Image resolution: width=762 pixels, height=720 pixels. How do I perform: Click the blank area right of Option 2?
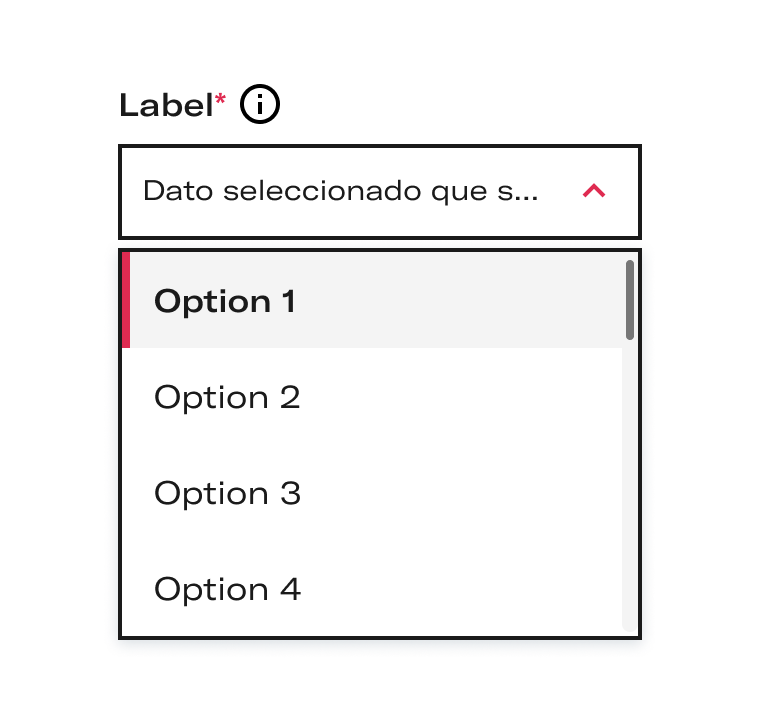pos(462,396)
